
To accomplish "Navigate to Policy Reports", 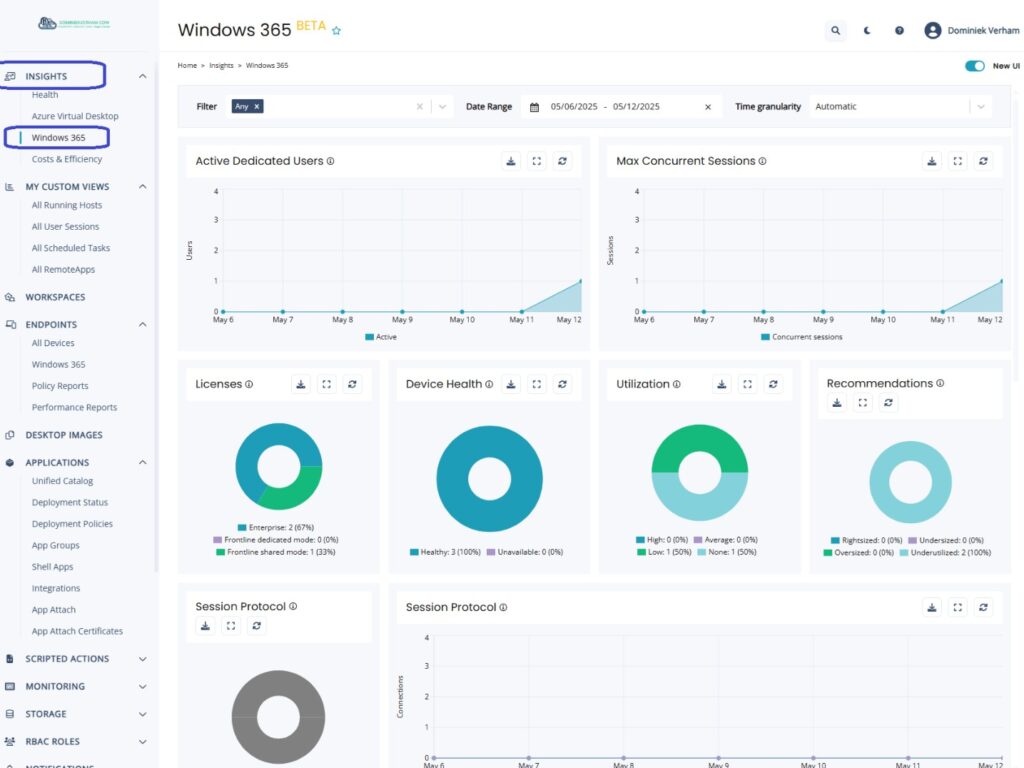I will (59, 386).
